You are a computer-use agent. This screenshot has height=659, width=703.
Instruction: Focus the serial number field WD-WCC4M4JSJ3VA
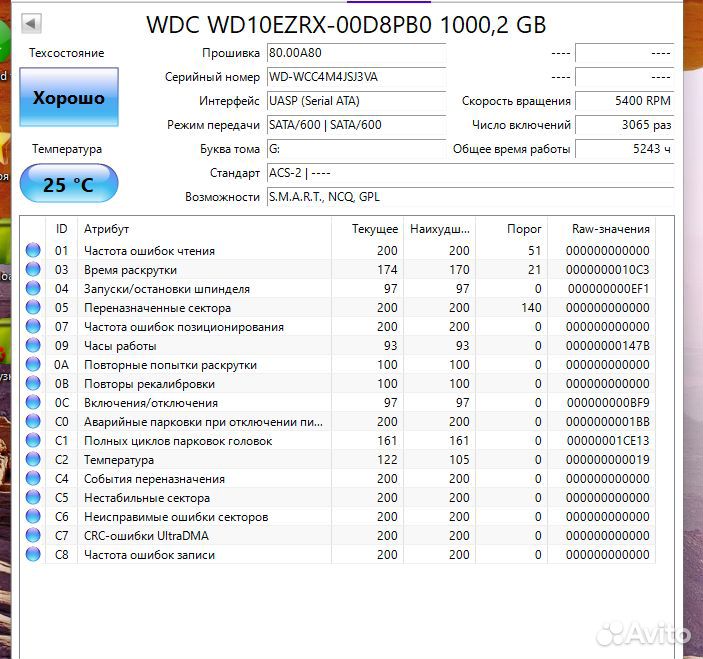(356, 77)
